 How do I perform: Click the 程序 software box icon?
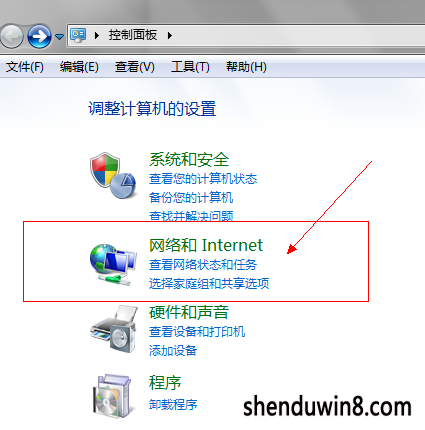pos(113,395)
